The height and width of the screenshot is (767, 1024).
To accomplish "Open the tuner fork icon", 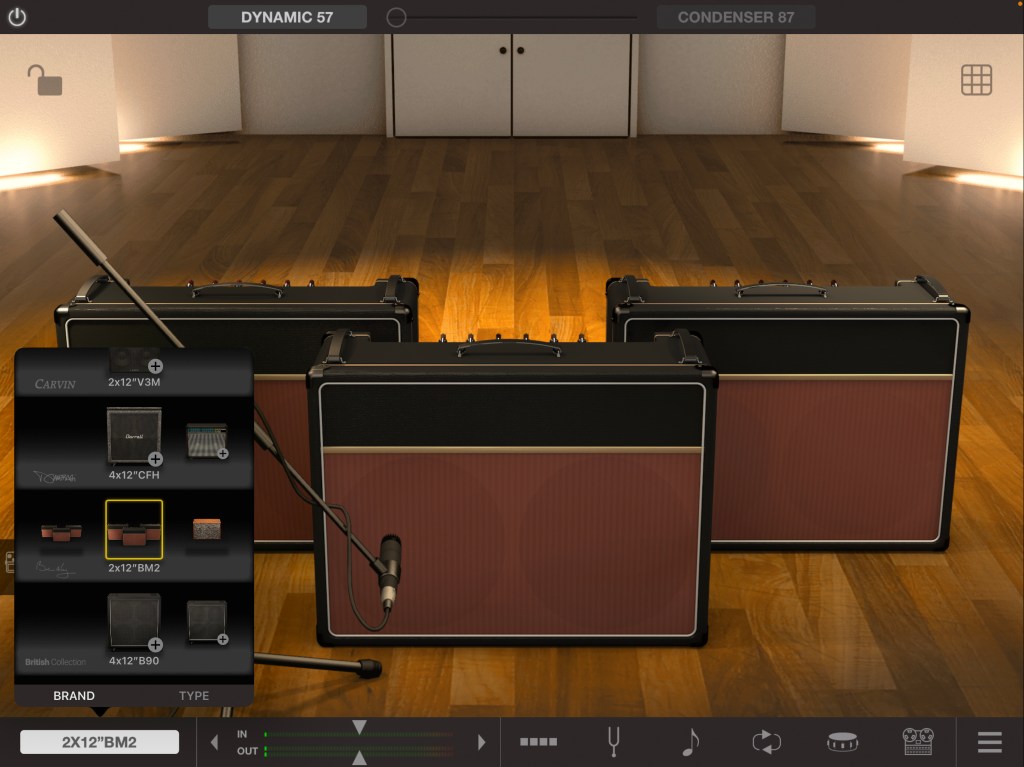I will (614, 742).
